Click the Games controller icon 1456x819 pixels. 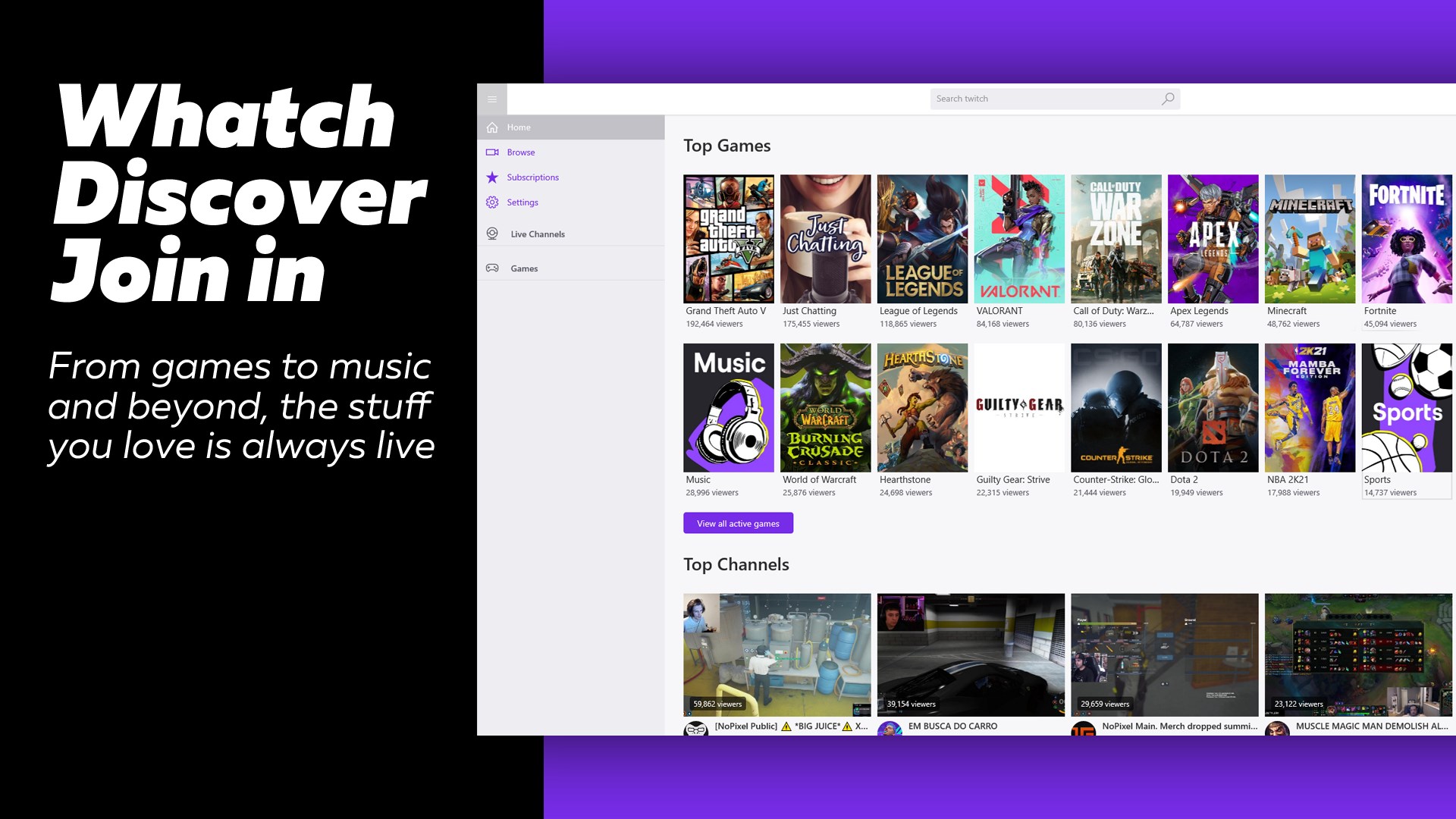(x=492, y=268)
